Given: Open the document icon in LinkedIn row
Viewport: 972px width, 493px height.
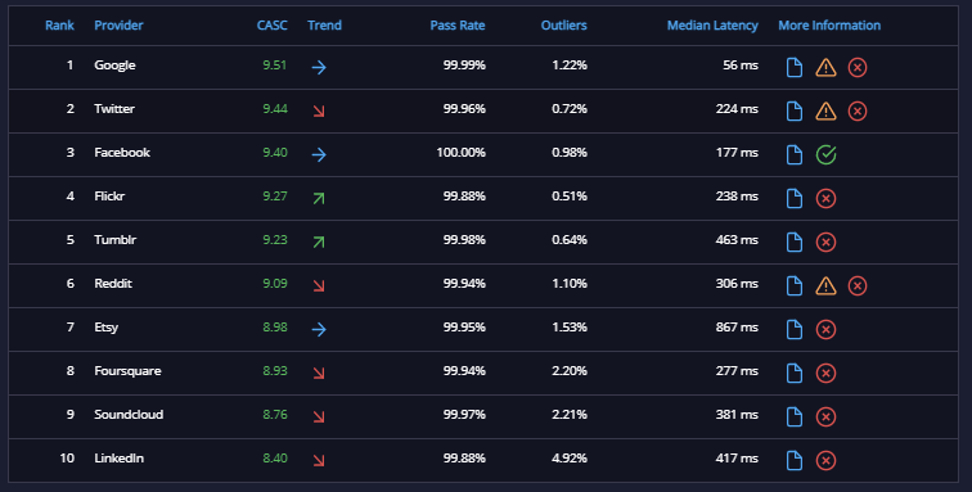Looking at the screenshot, I should [x=794, y=460].
